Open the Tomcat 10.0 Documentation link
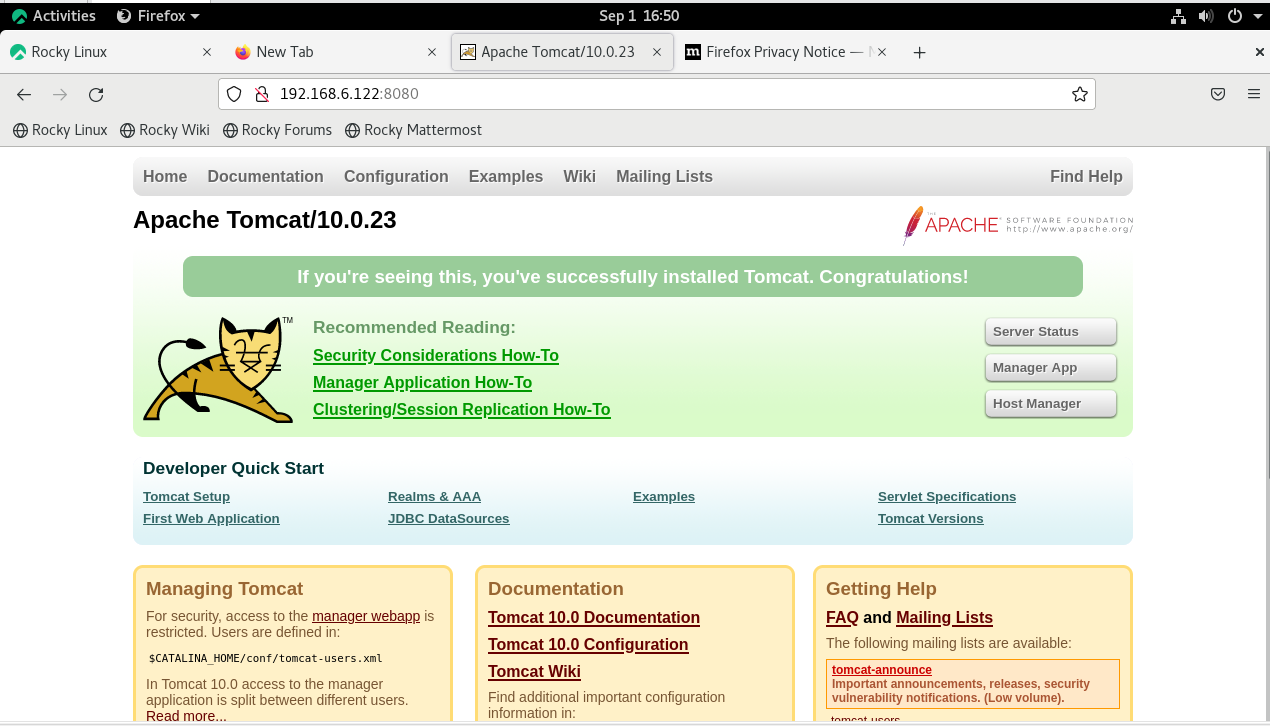Image resolution: width=1270 pixels, height=726 pixels. click(x=594, y=618)
